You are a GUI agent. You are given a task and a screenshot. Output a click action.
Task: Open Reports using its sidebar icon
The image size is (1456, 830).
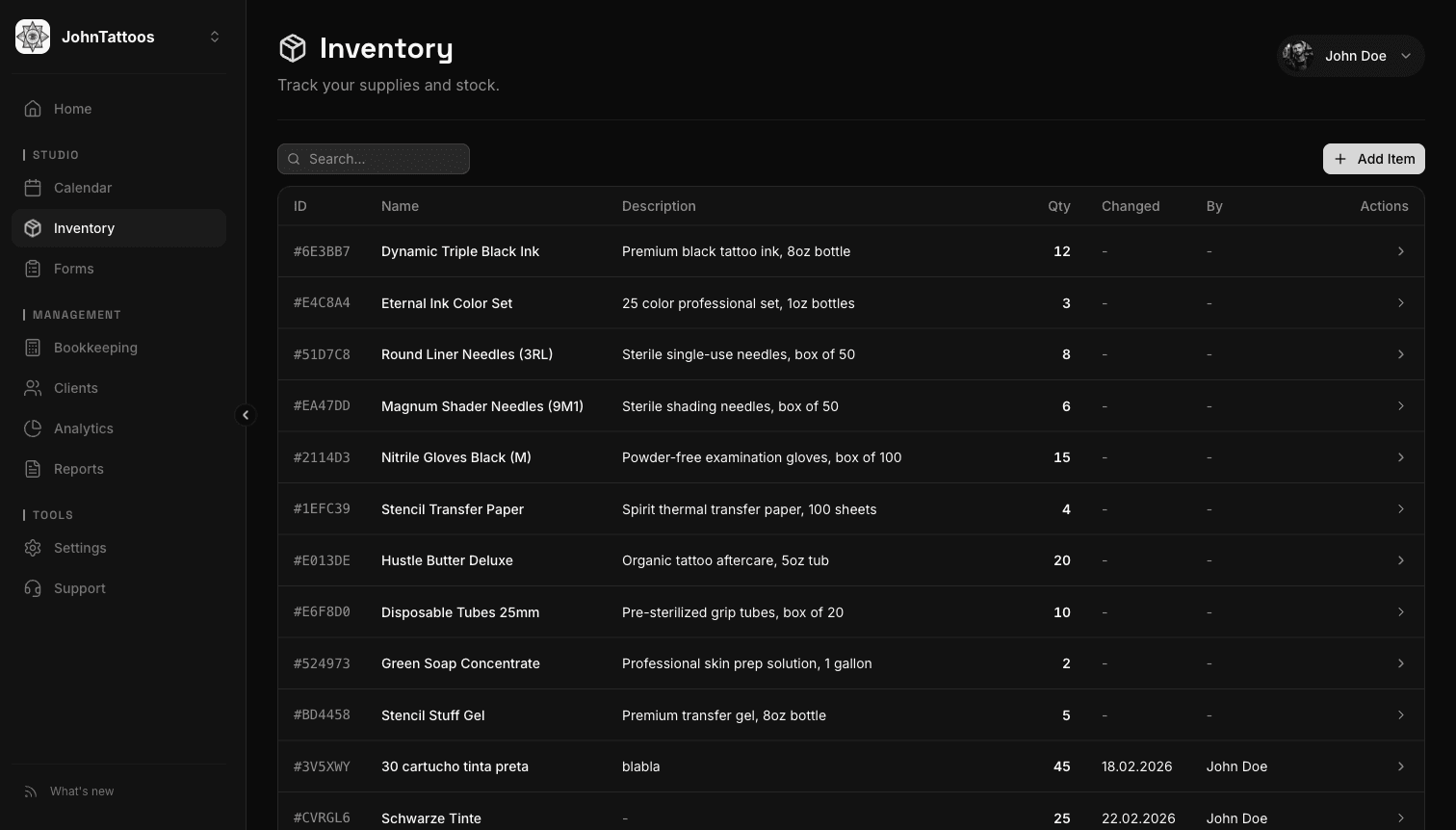click(x=35, y=469)
